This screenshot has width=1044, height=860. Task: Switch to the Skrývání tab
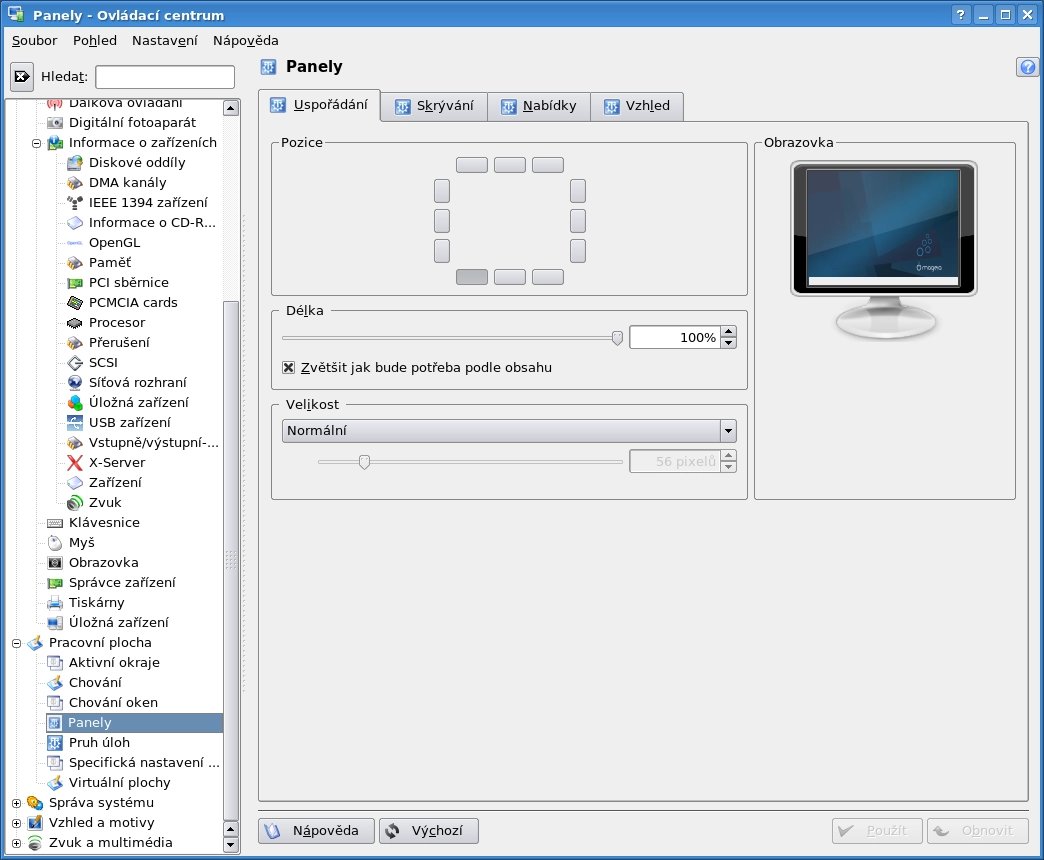(434, 106)
